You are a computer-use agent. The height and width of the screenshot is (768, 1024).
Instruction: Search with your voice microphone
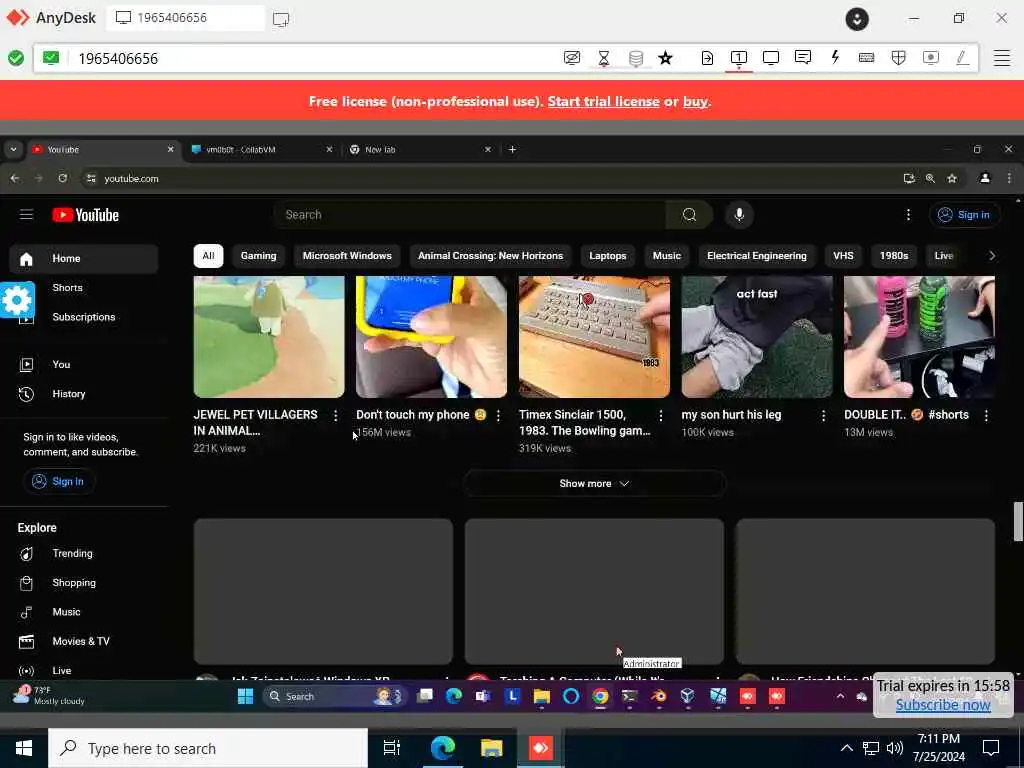click(739, 215)
